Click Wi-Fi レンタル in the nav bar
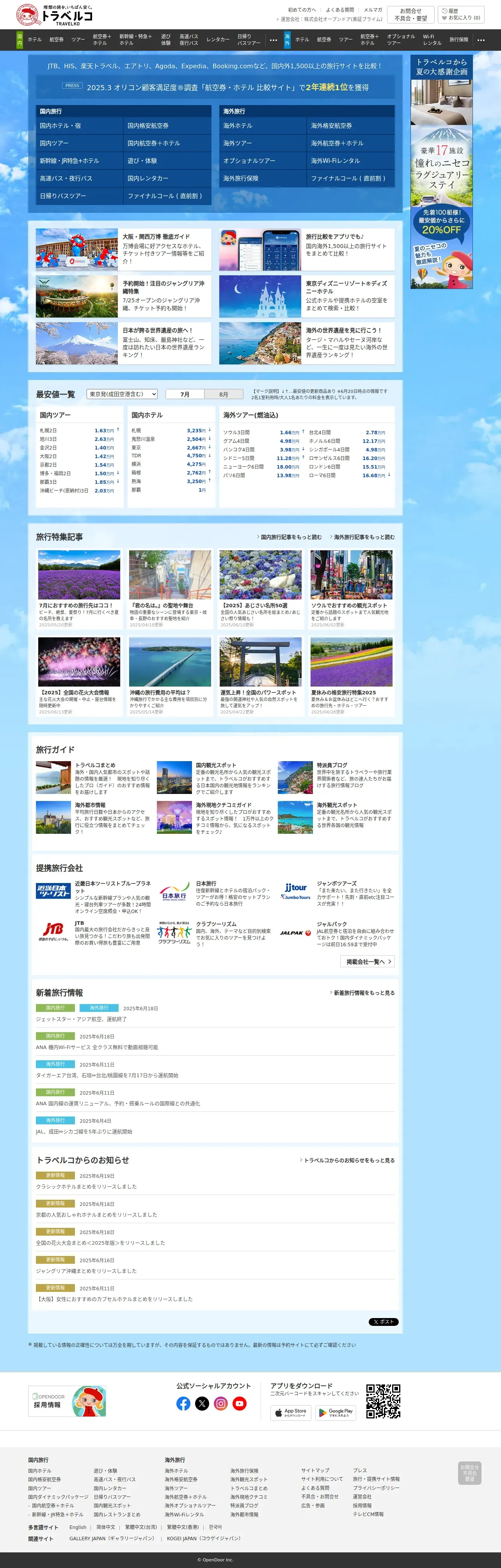The image size is (501, 1568). [x=432, y=39]
